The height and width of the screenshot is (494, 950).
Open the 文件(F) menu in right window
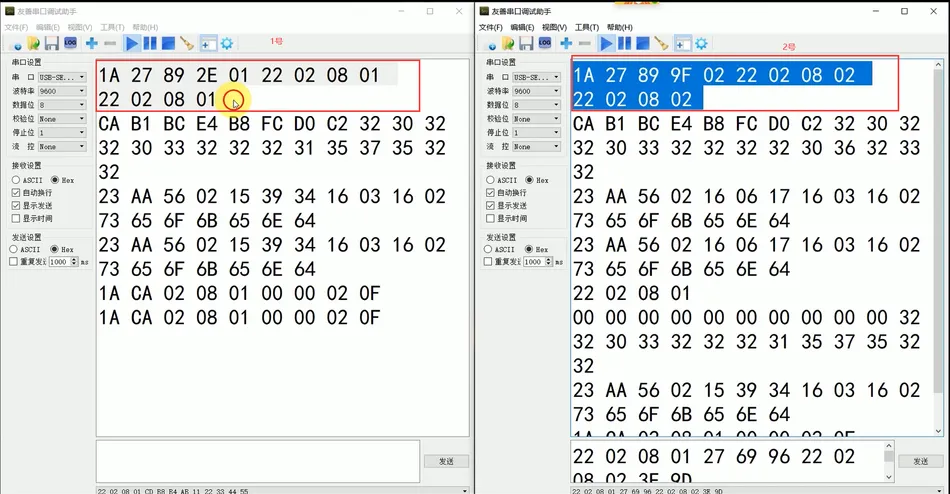click(x=490, y=27)
